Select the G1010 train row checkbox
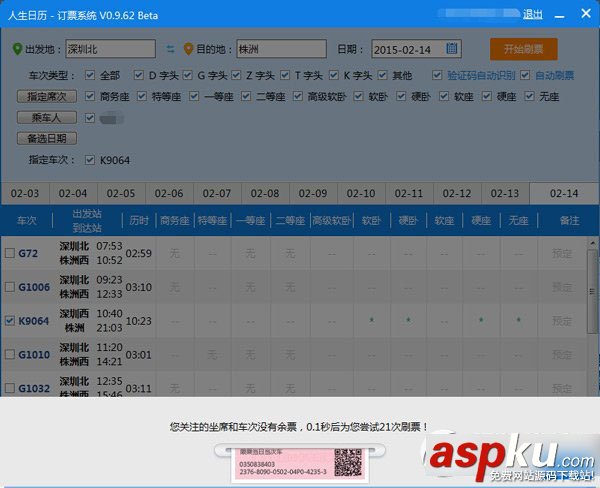The width and height of the screenshot is (600, 488). point(10,354)
